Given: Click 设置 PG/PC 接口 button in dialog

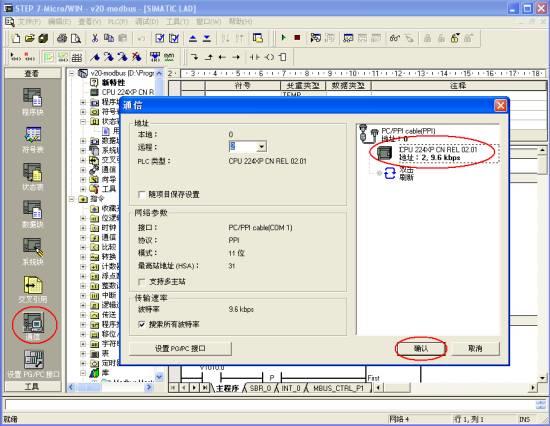Looking at the screenshot, I should pyautogui.click(x=180, y=348).
